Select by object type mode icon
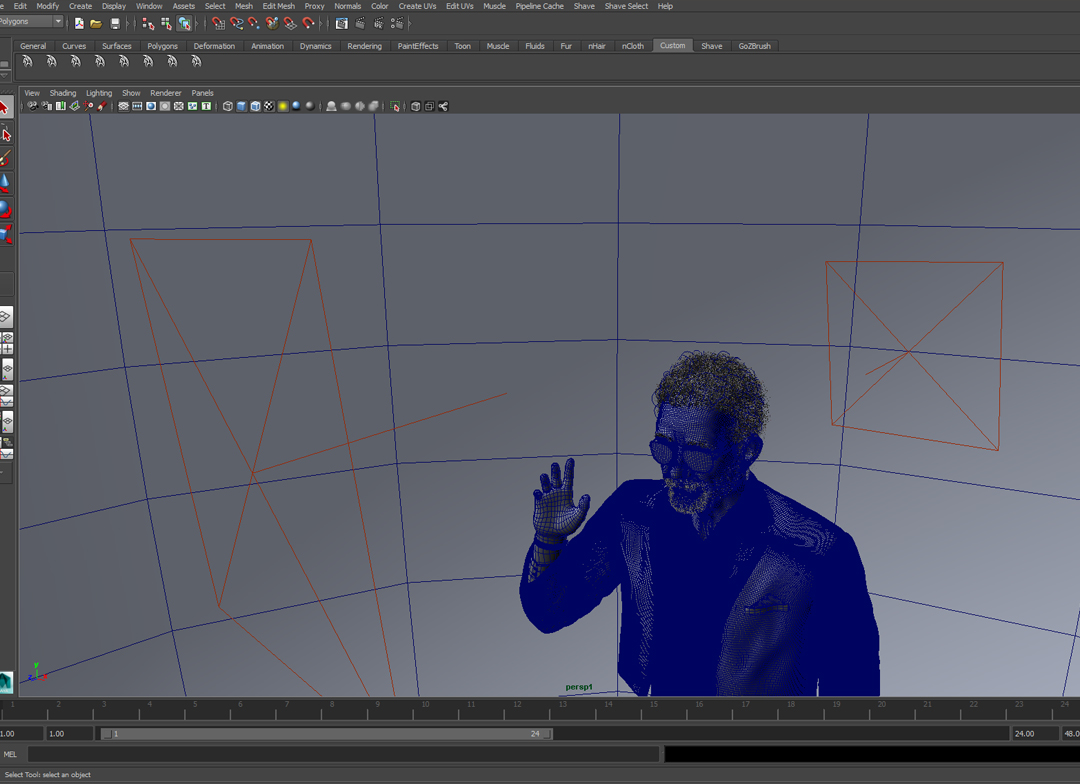The height and width of the screenshot is (784, 1080). (166, 23)
